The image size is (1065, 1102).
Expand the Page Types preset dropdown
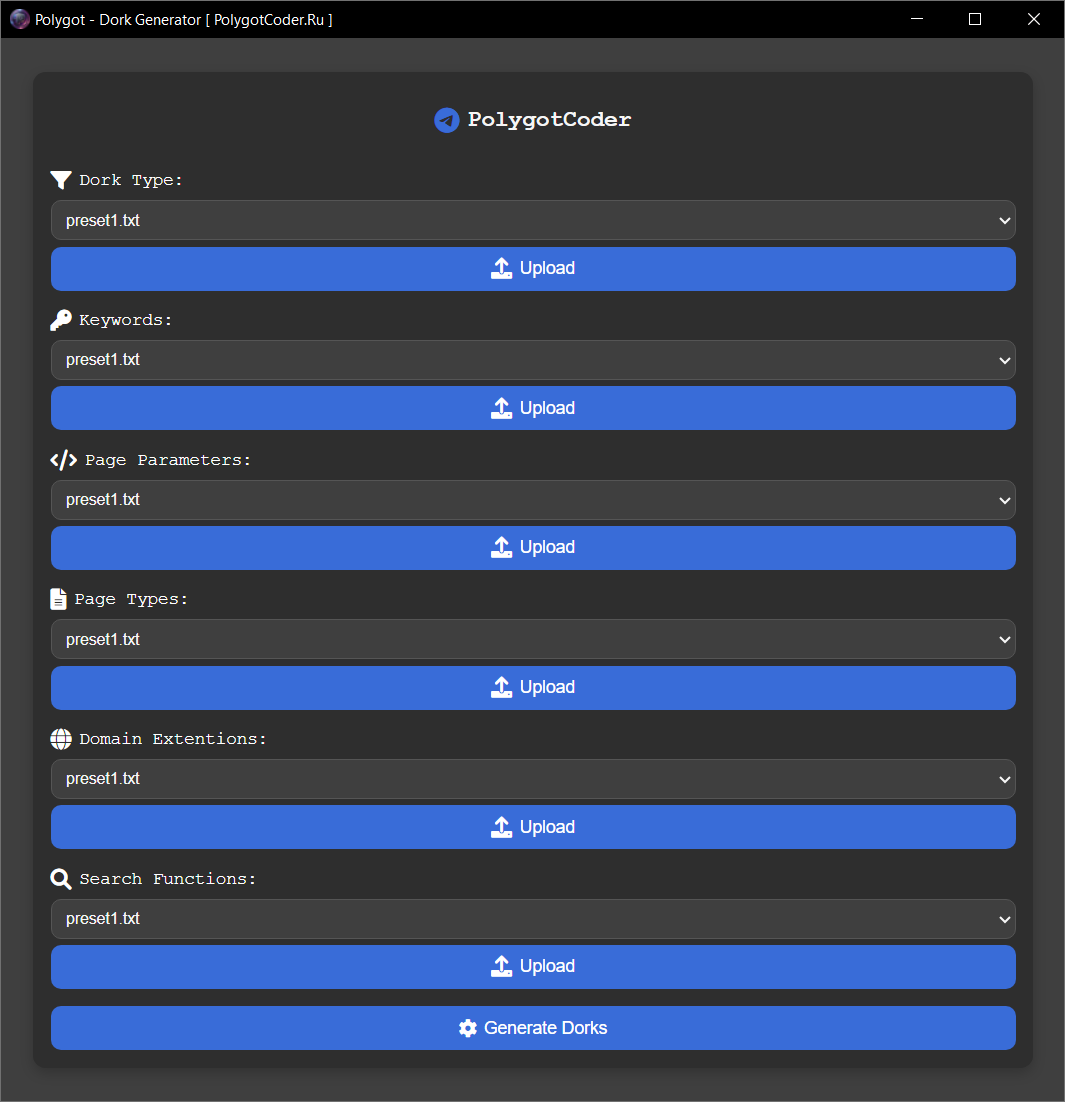(533, 639)
